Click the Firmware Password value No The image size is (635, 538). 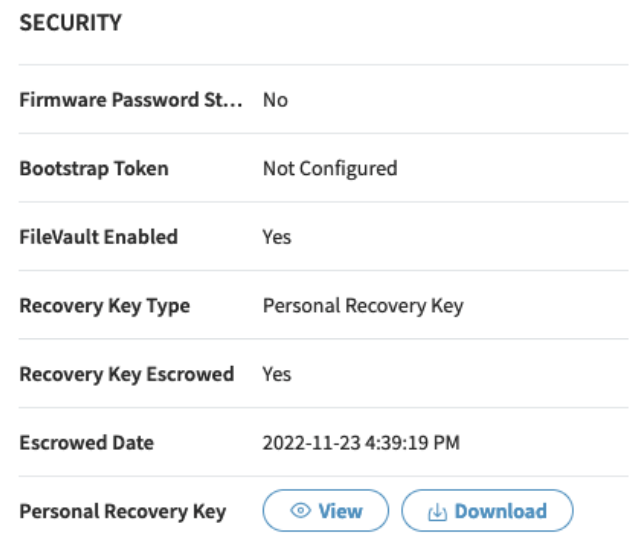pyautogui.click(x=275, y=100)
